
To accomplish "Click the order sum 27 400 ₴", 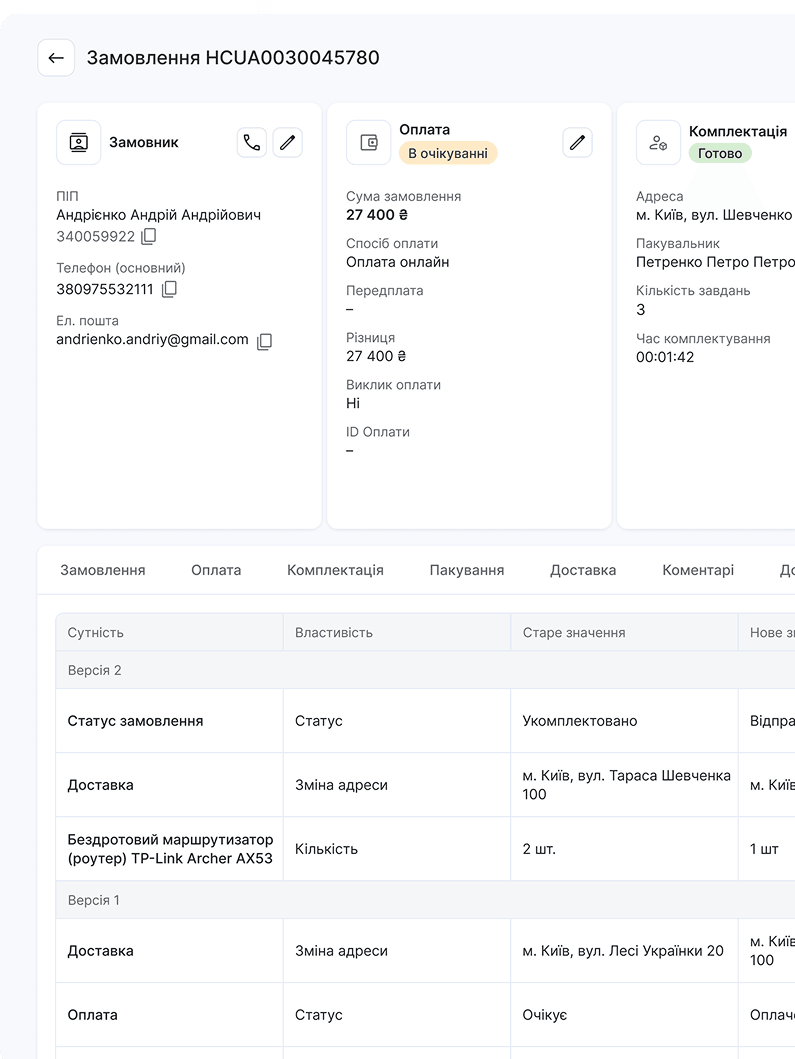I will pyautogui.click(x=377, y=215).
